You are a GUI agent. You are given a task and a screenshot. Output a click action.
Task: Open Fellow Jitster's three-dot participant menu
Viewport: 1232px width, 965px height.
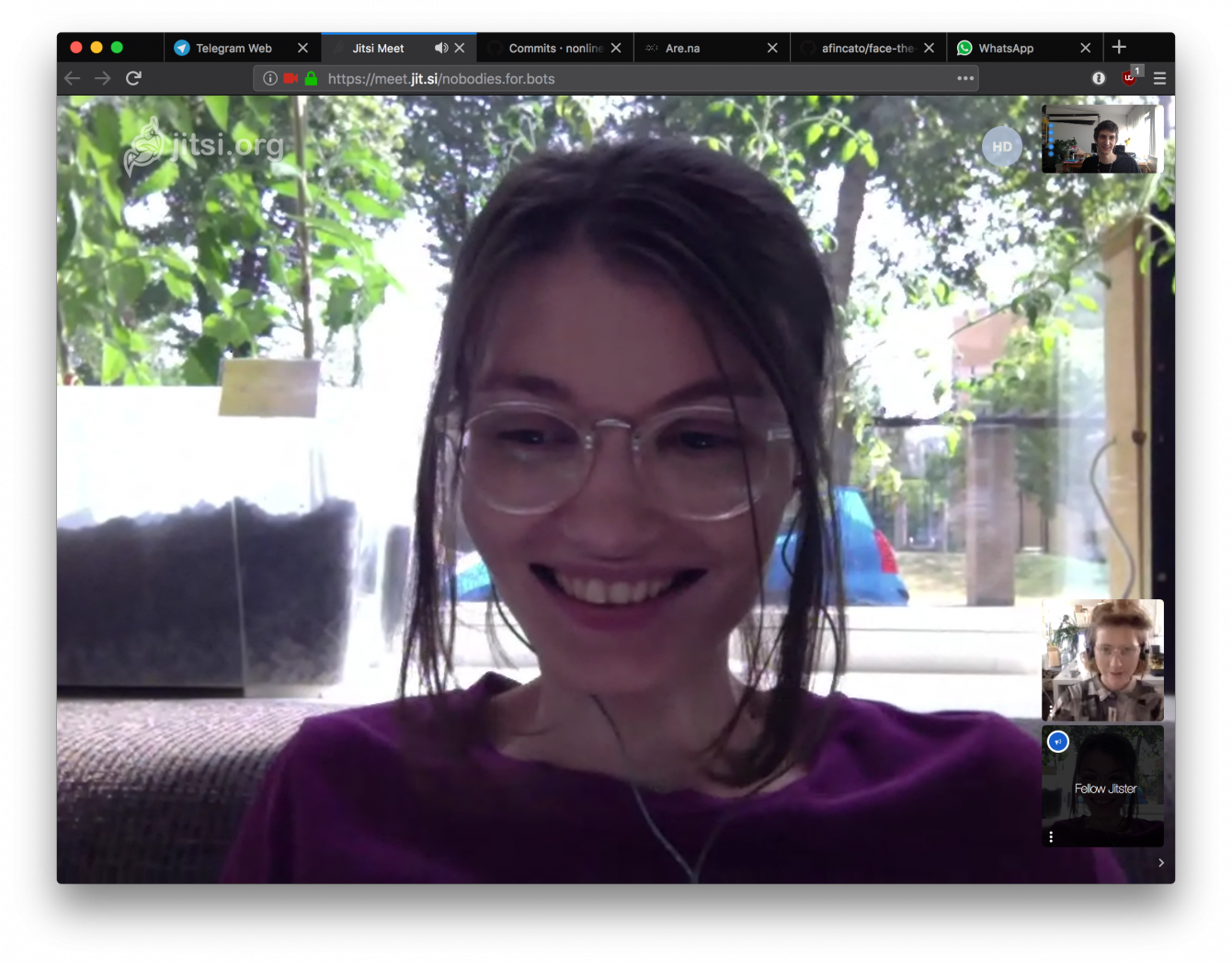click(x=1051, y=836)
